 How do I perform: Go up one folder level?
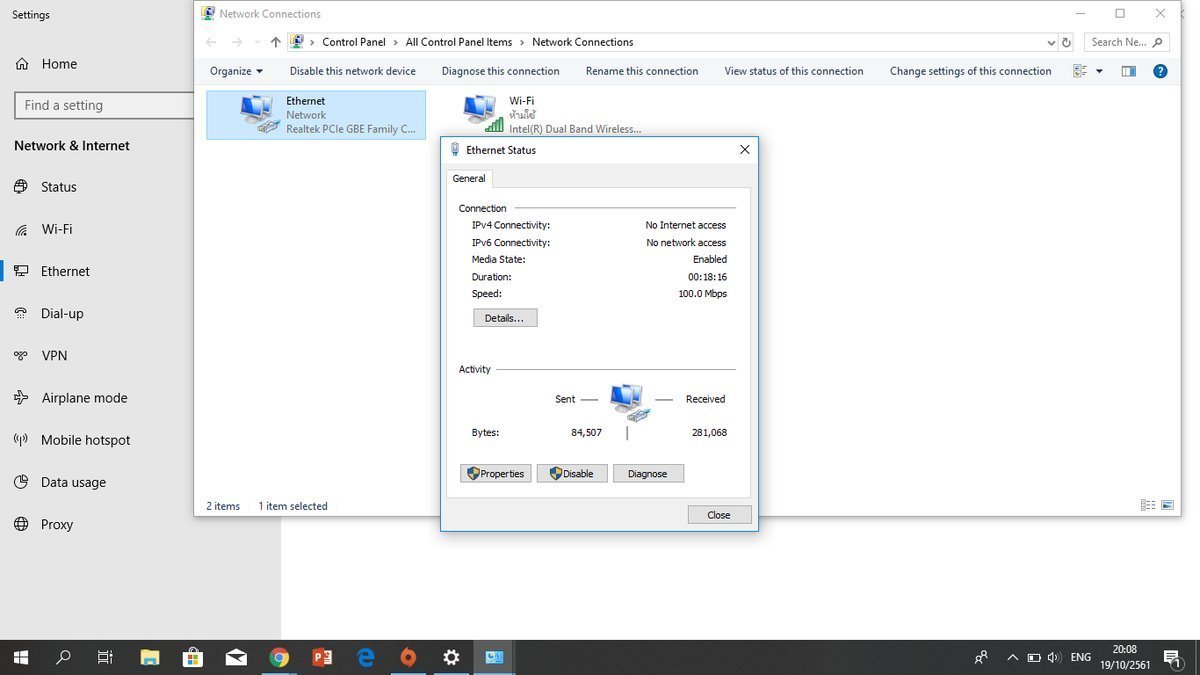276,42
